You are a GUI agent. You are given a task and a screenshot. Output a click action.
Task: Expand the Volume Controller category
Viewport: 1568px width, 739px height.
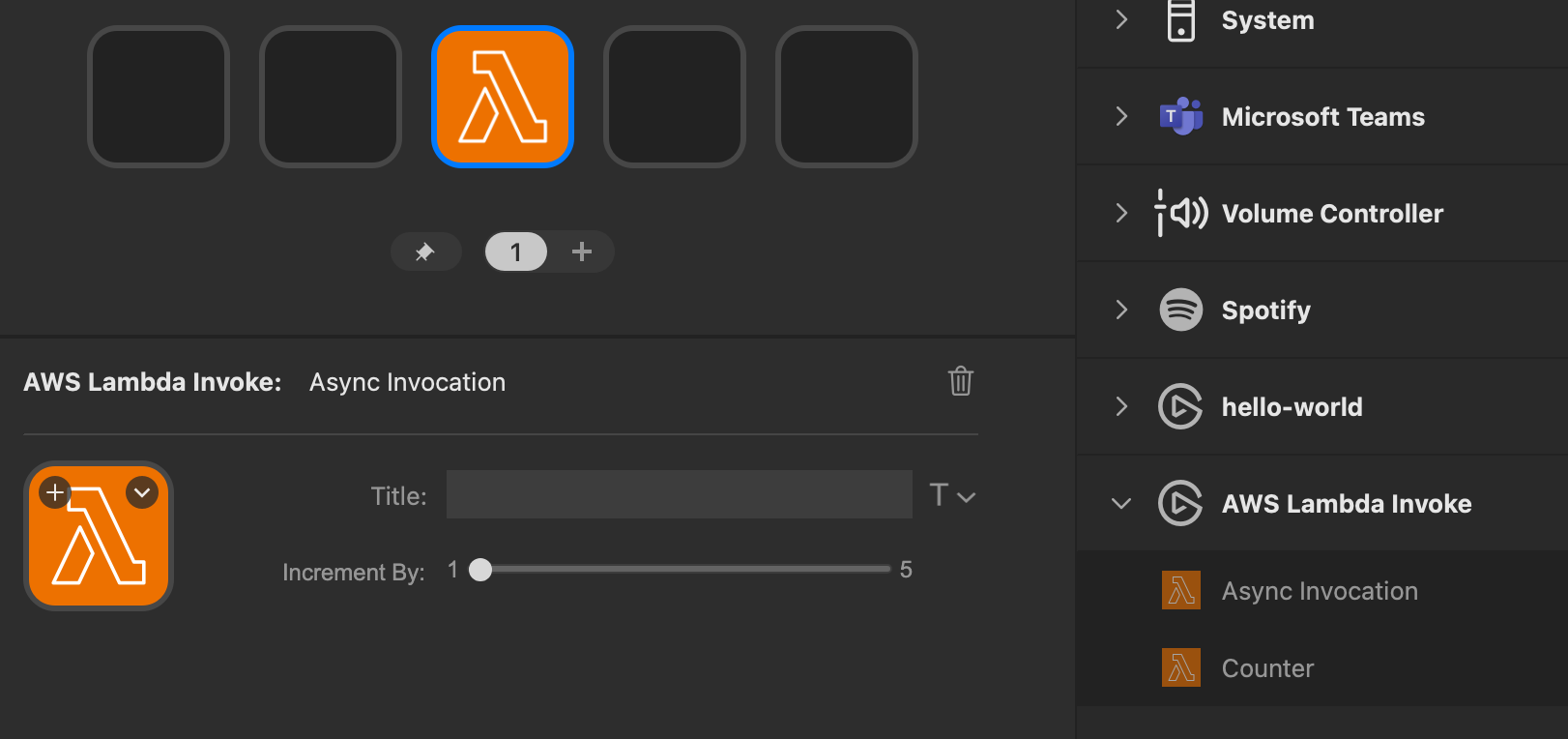point(1121,213)
